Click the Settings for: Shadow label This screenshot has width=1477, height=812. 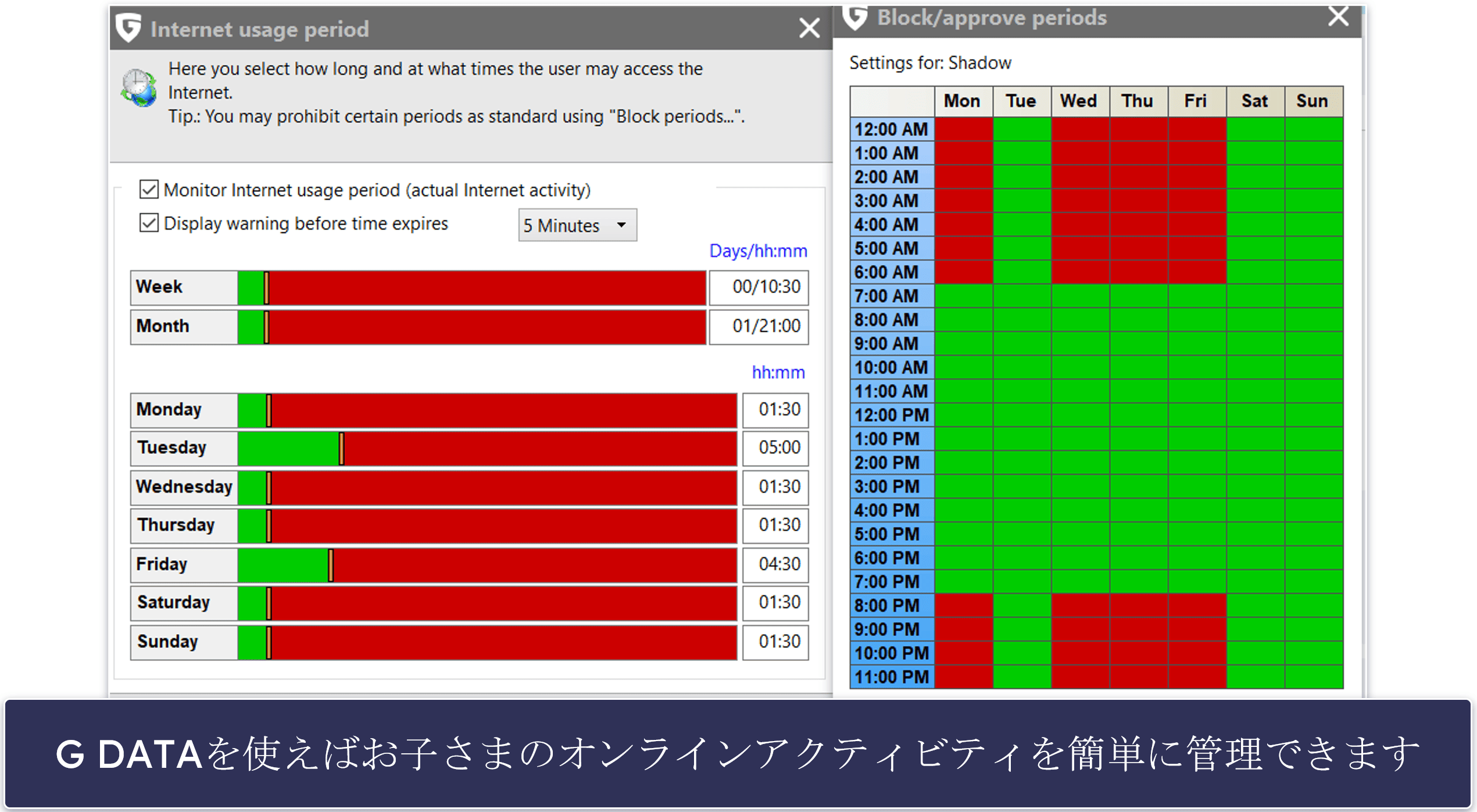tap(930, 63)
